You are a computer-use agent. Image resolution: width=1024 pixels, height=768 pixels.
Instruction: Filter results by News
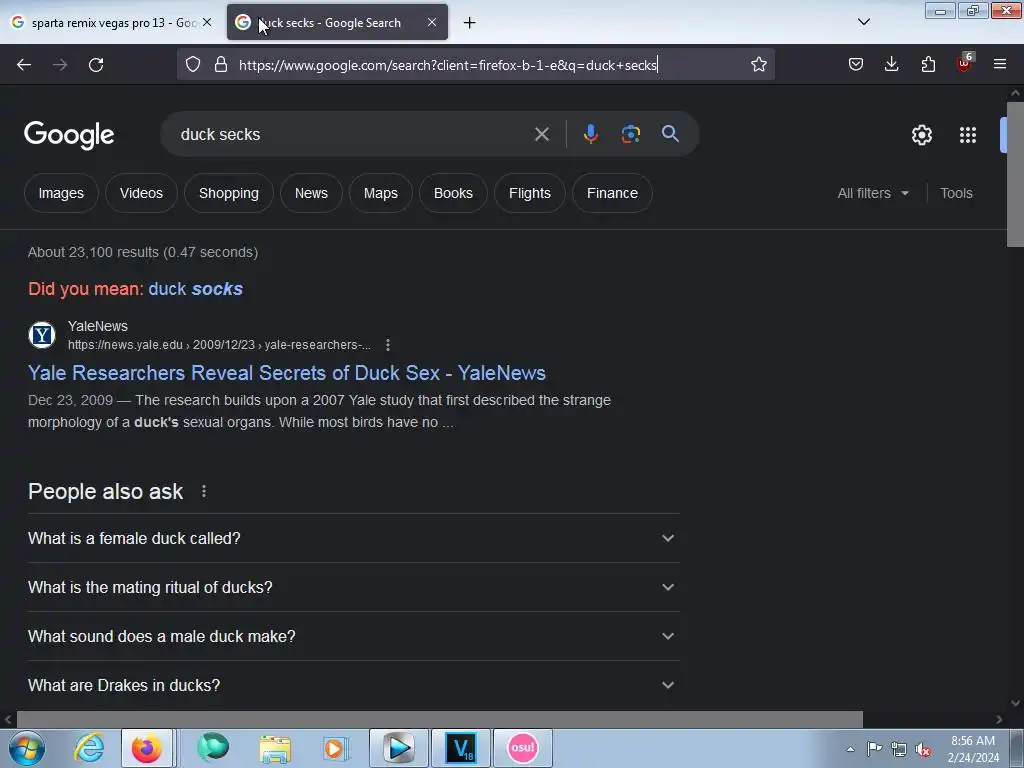[311, 193]
